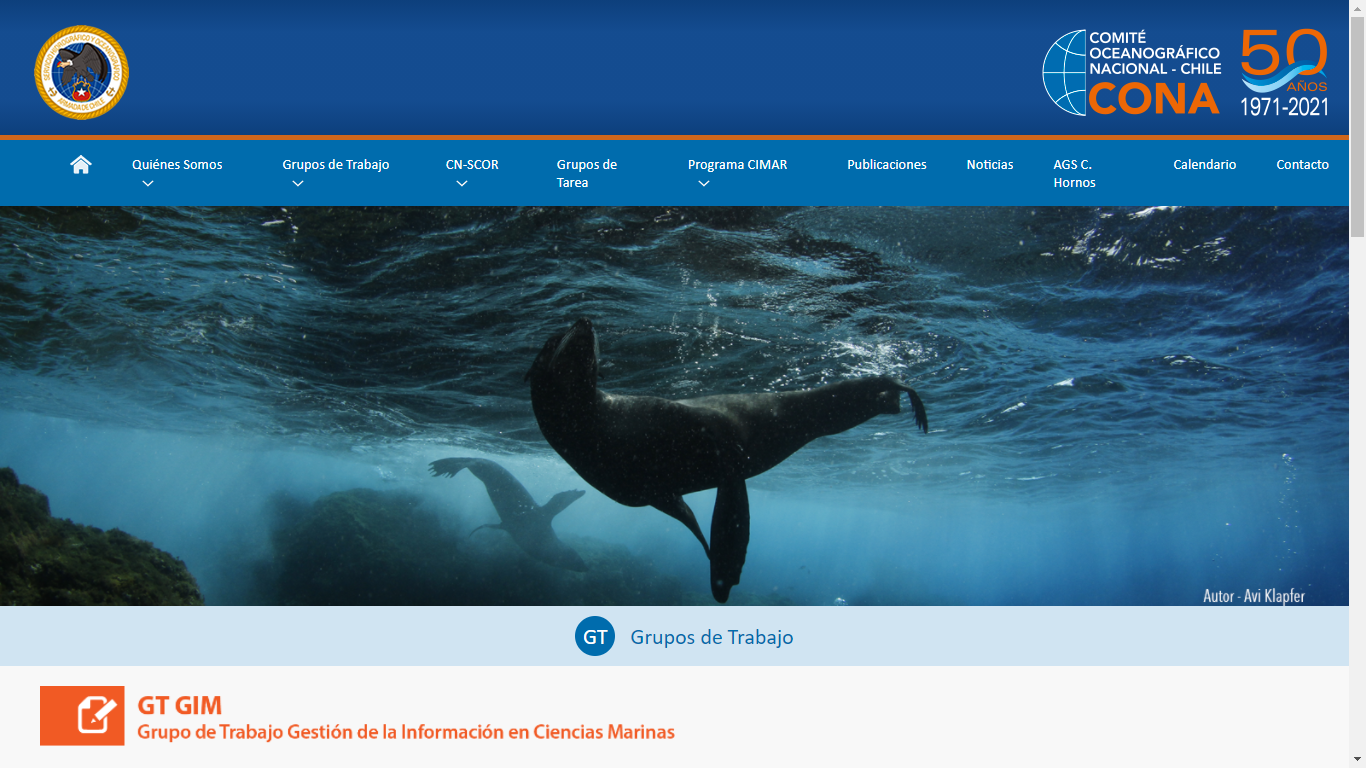This screenshot has height=768, width=1366.
Task: Open the Contacto link
Action: [x=1303, y=165]
